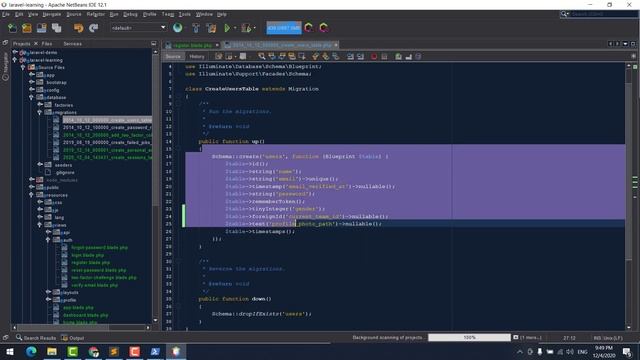
Task: Click Find Previous Occurrence editor icon
Action: pyautogui.click(x=272, y=56)
